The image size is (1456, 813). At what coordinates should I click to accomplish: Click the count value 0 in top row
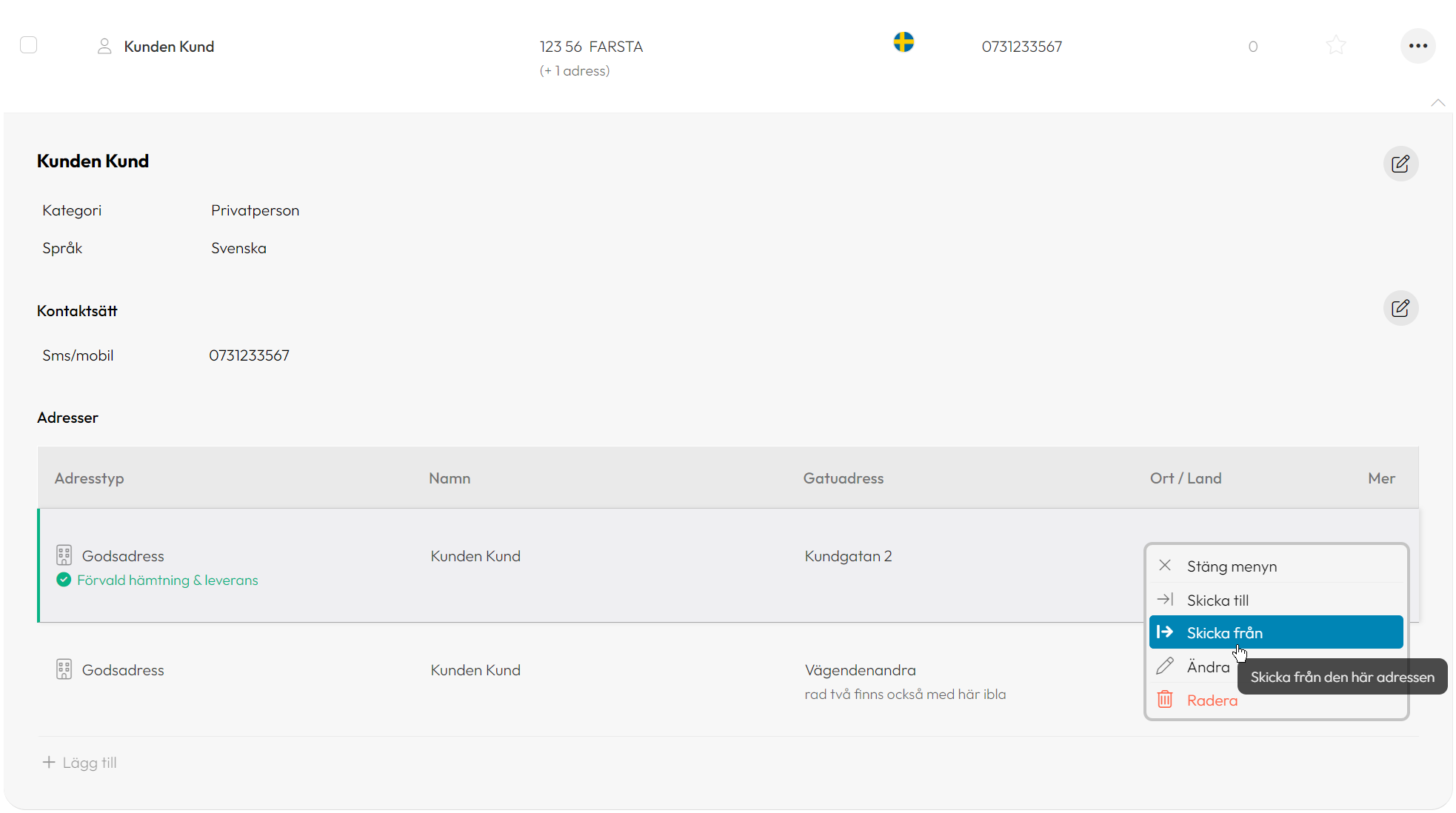click(x=1253, y=47)
